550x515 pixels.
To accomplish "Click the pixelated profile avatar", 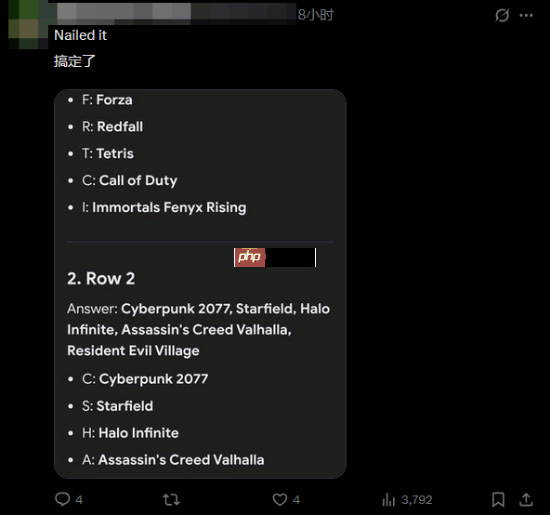I will click(28, 25).
